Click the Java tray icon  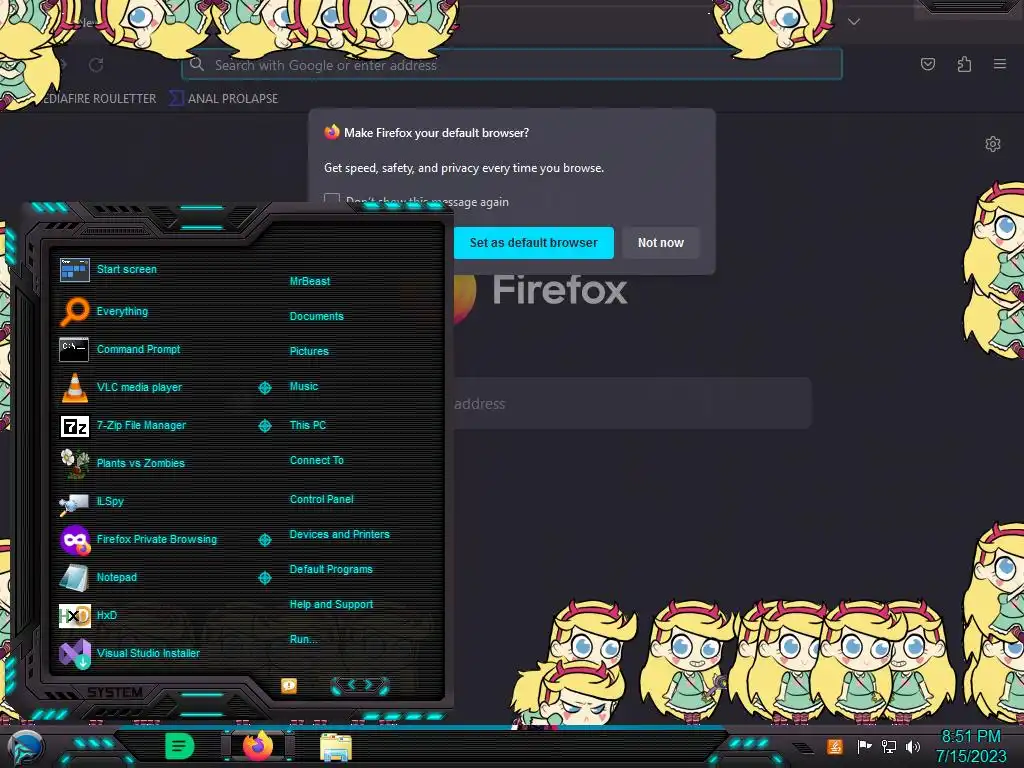click(x=834, y=746)
